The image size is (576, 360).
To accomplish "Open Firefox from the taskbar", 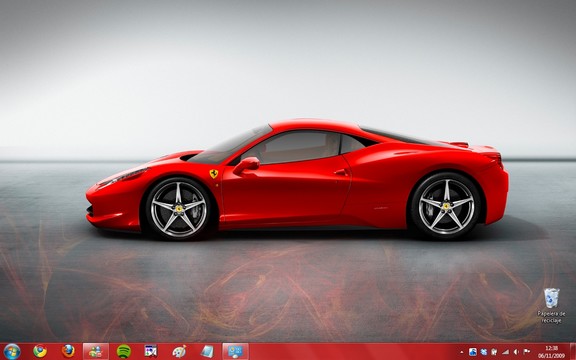I will (68, 351).
